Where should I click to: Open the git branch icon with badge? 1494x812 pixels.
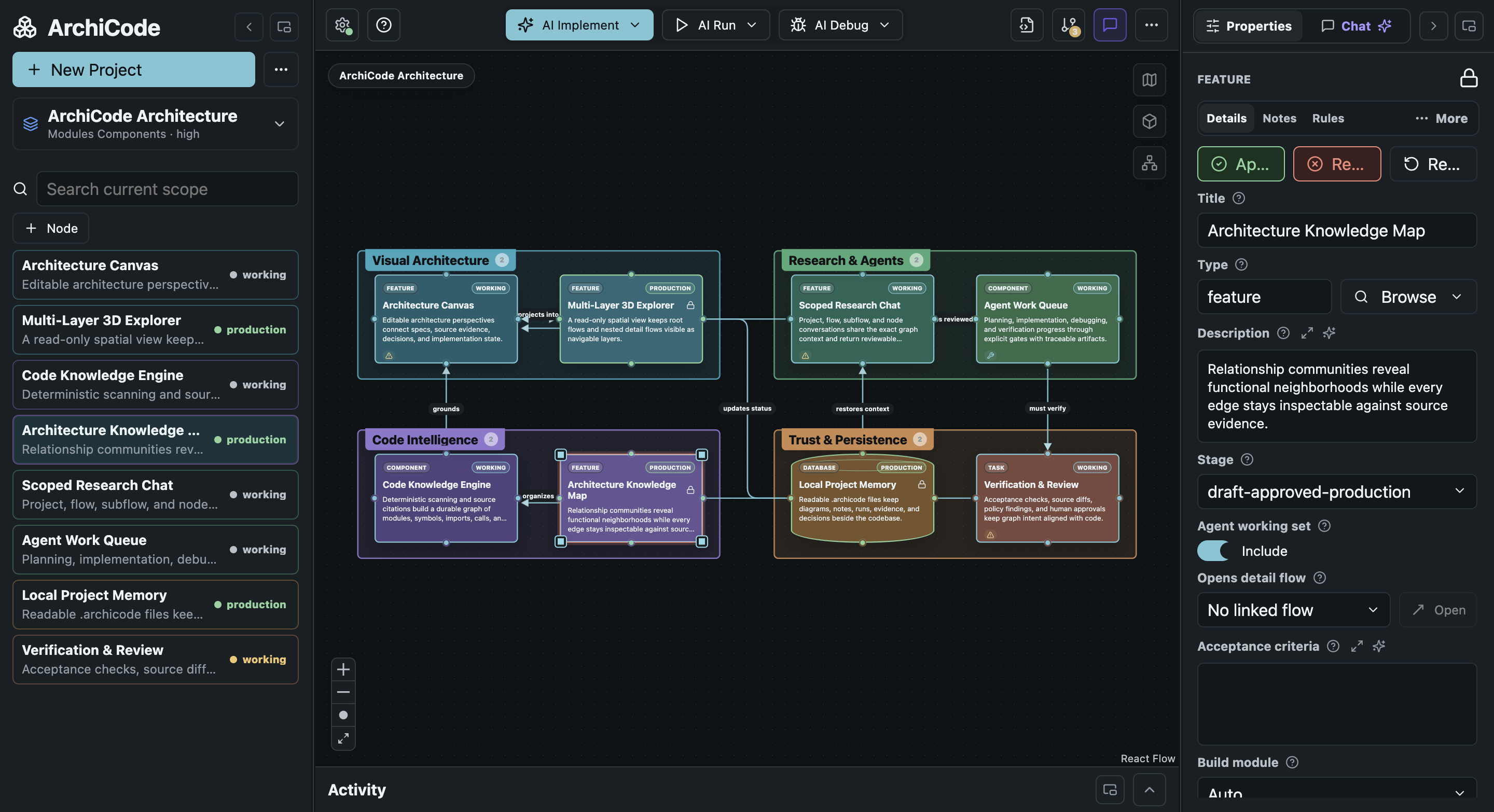pyautogui.click(x=1068, y=25)
